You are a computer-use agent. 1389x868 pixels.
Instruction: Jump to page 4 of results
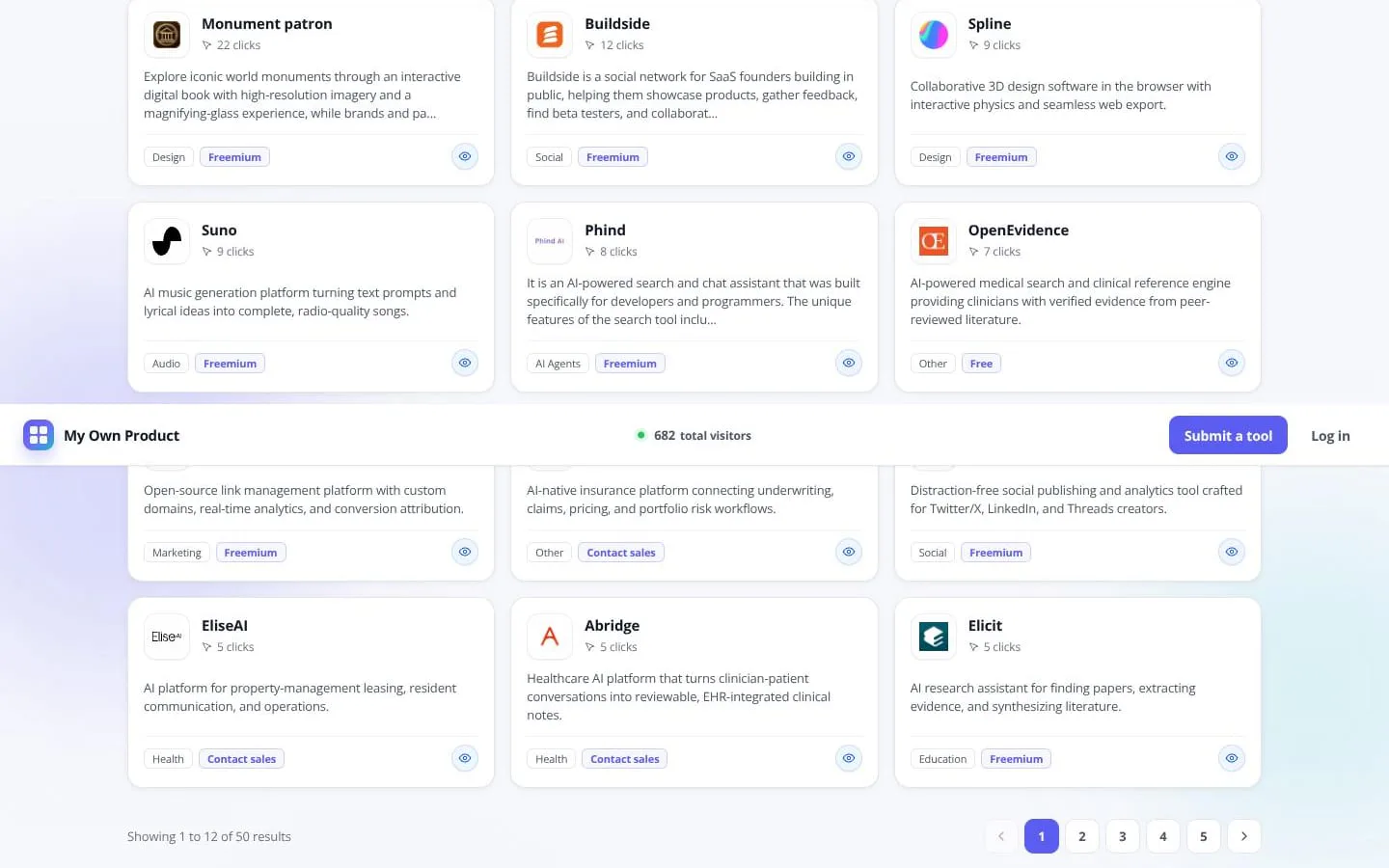pyautogui.click(x=1163, y=836)
